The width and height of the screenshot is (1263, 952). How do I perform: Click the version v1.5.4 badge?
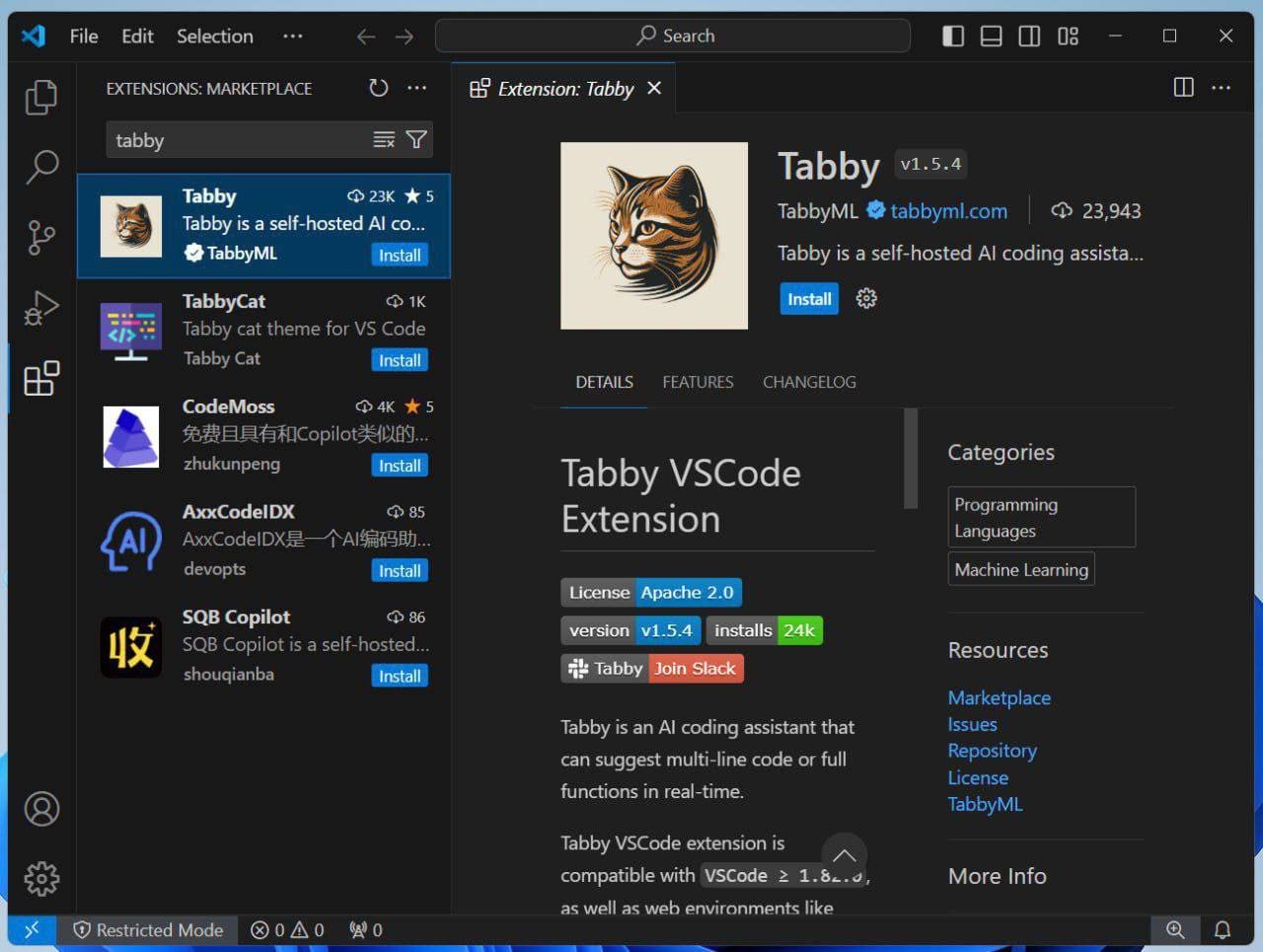tap(631, 630)
